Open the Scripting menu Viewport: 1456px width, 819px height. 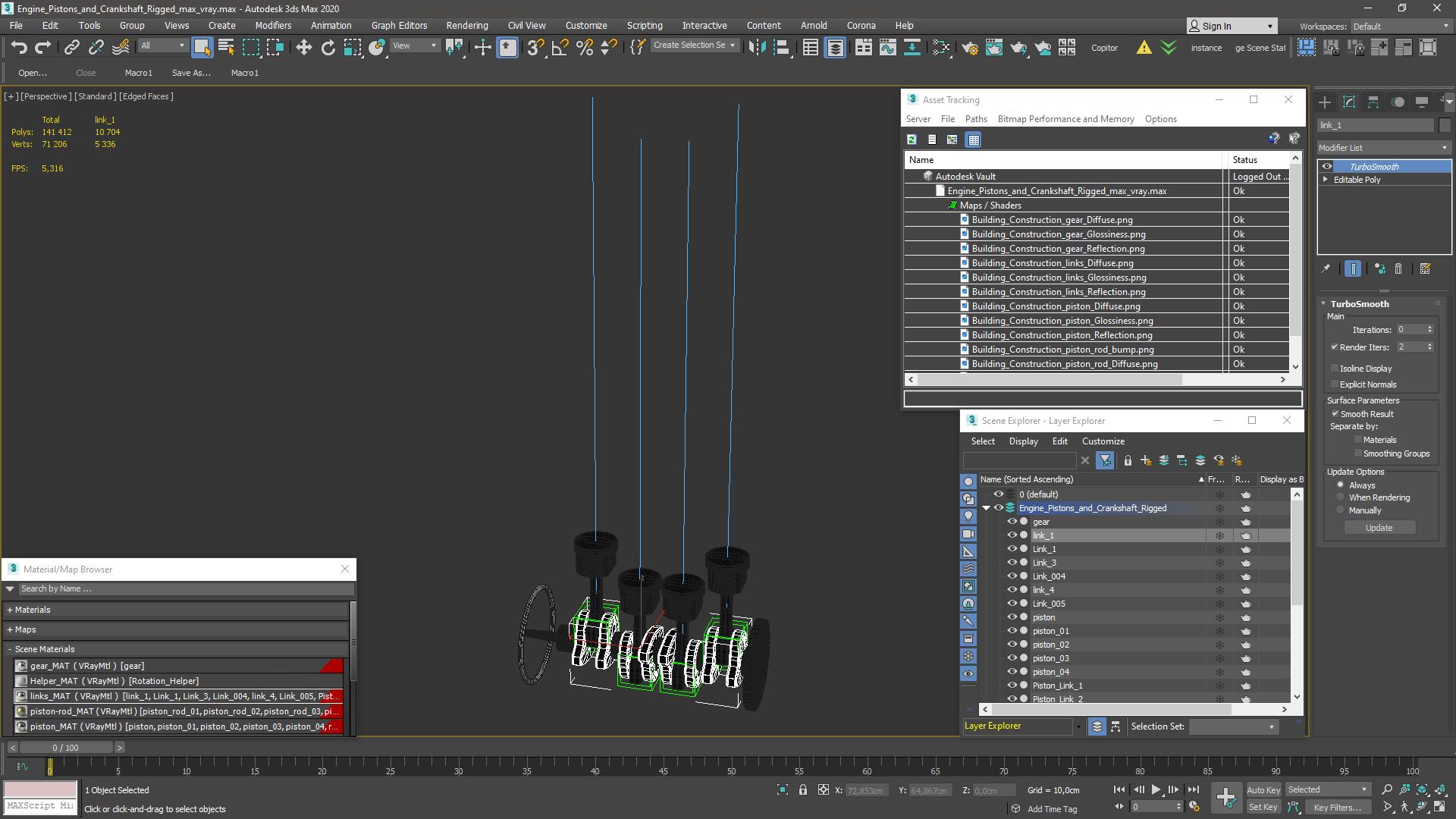pyautogui.click(x=645, y=25)
